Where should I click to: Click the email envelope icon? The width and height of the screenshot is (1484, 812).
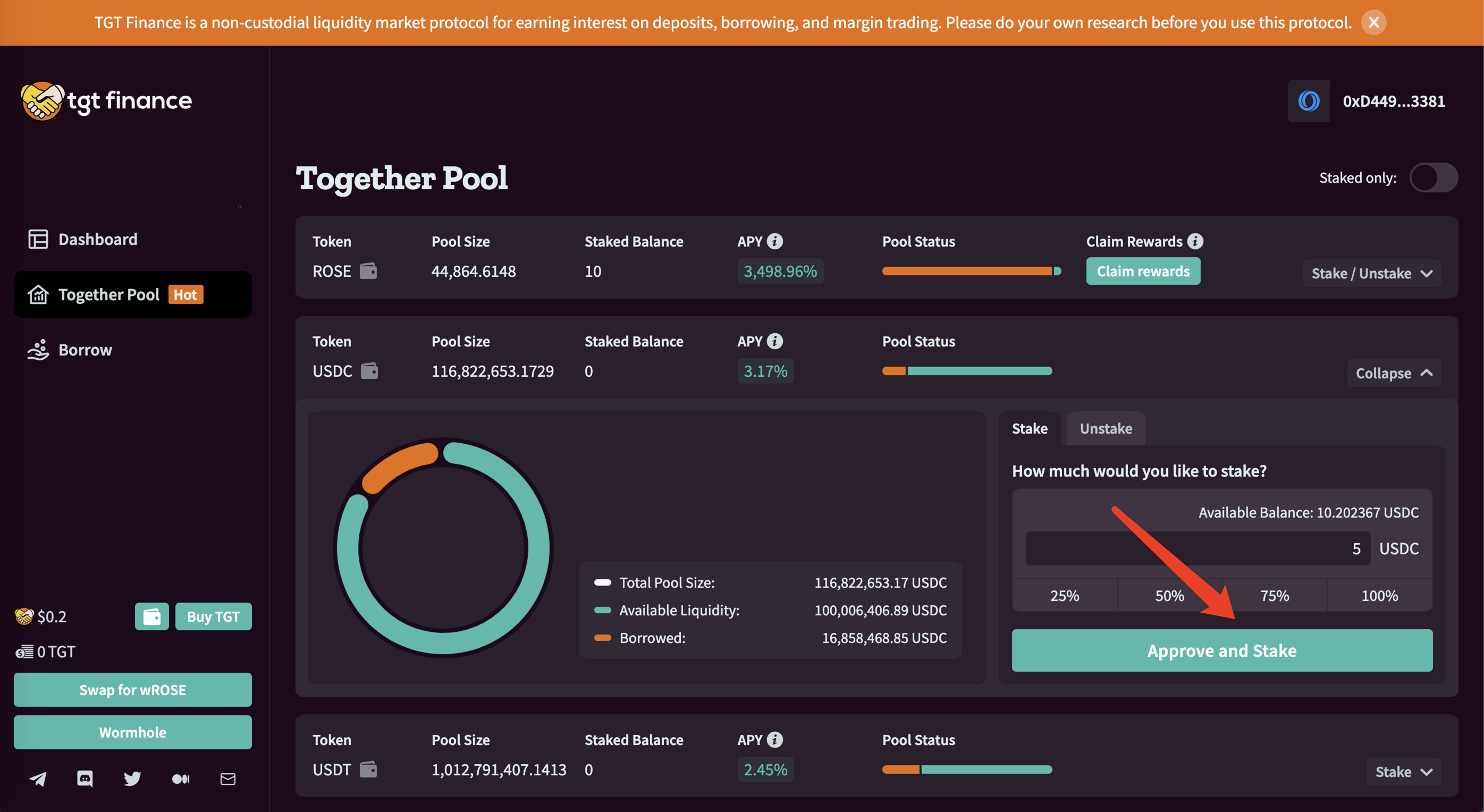point(227,779)
